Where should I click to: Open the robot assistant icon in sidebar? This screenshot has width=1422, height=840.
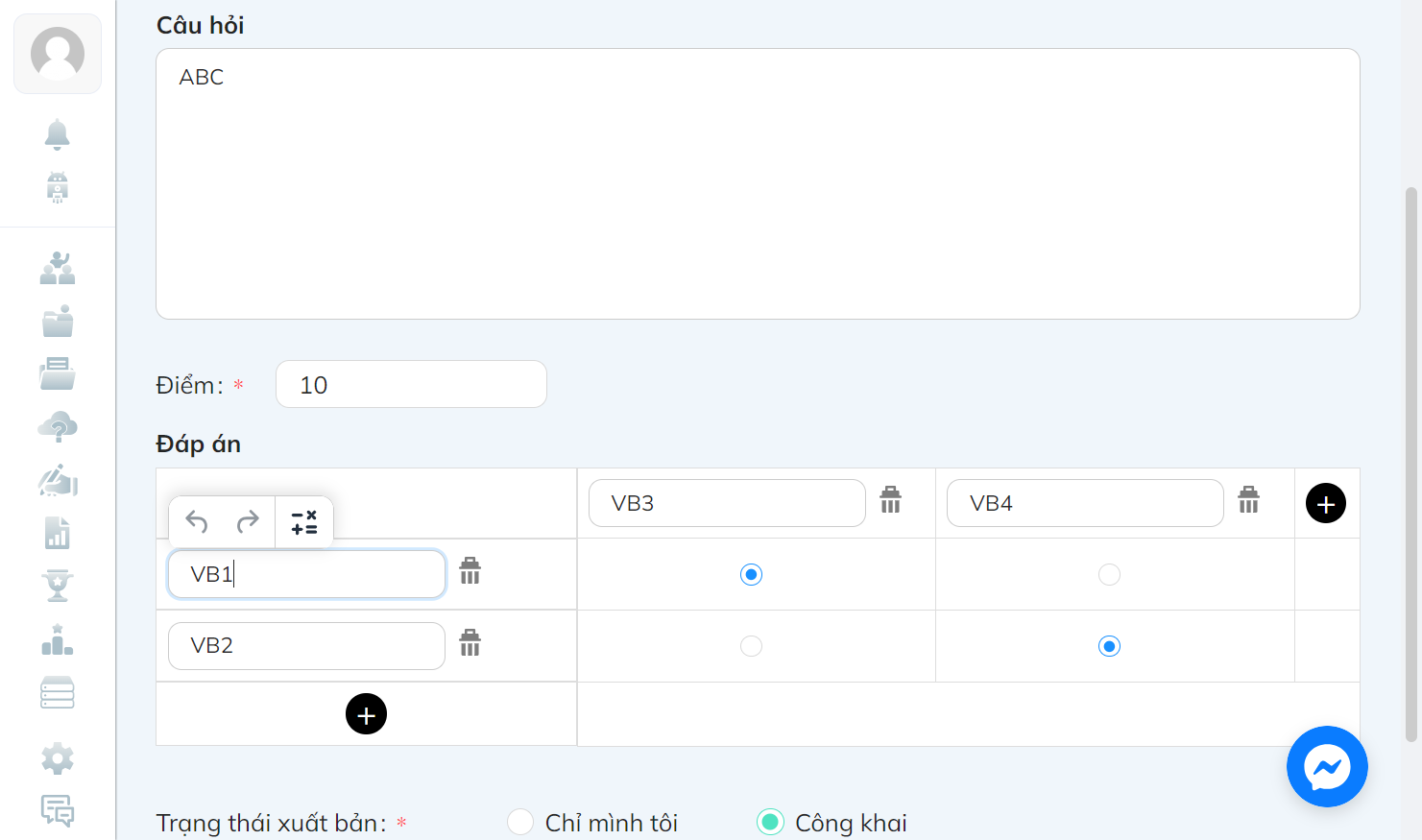coord(58,187)
